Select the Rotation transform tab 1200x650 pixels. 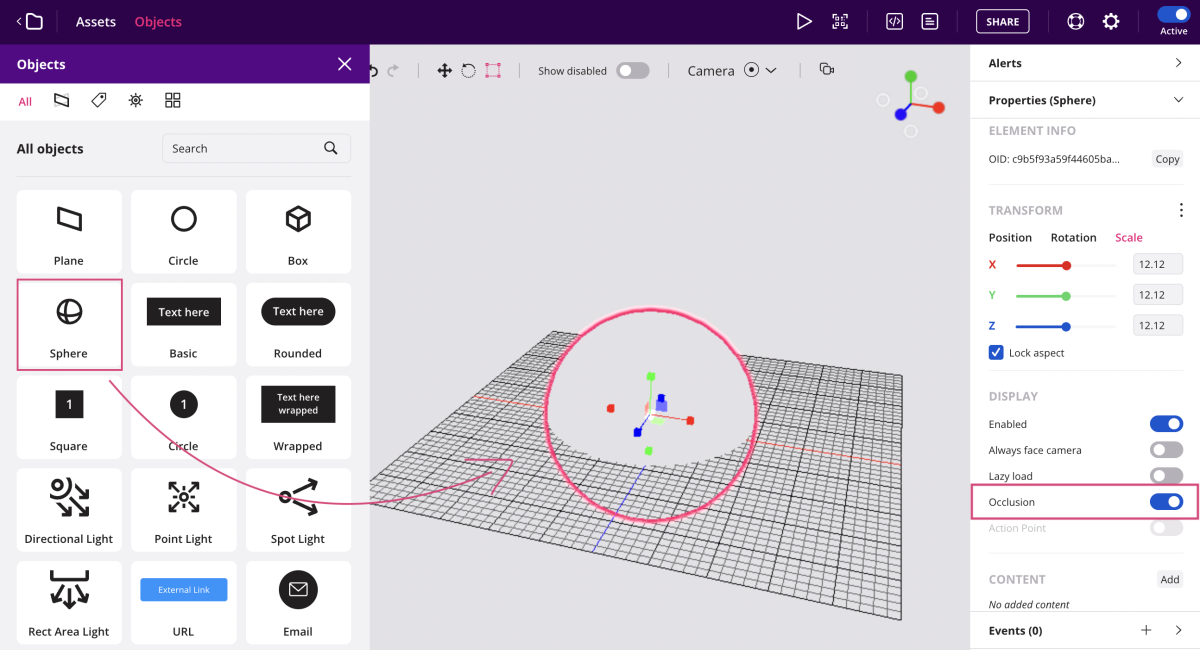1073,237
